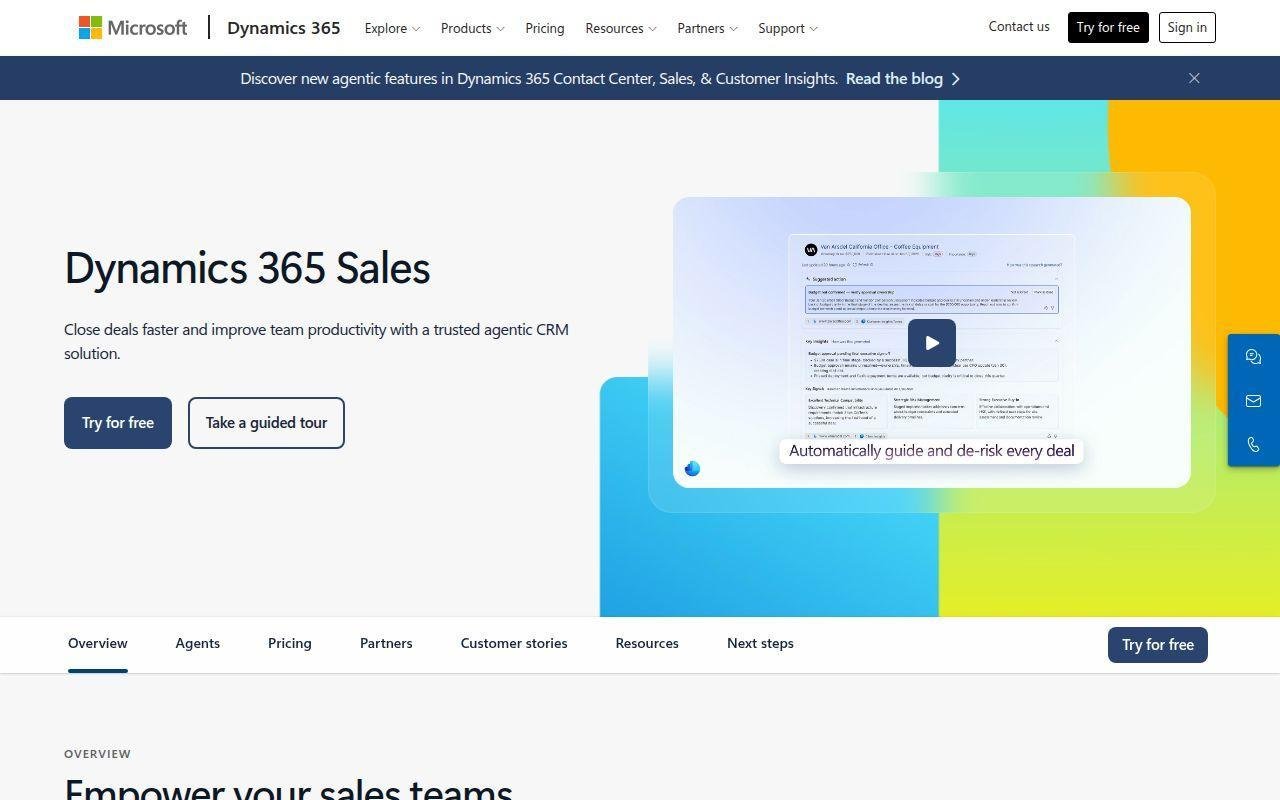Switch to the Pricing section tab
Viewport: 1280px width, 800px height.
pos(290,643)
